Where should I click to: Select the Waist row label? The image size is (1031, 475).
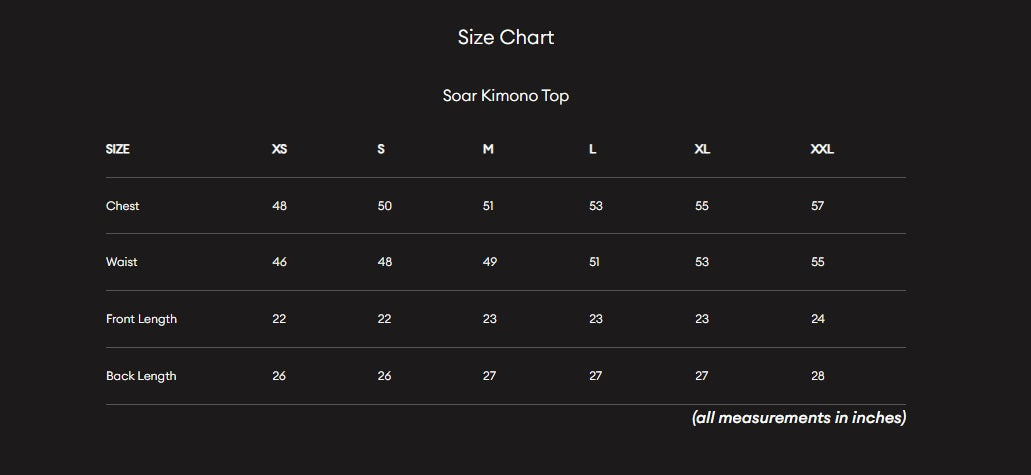tap(122, 262)
